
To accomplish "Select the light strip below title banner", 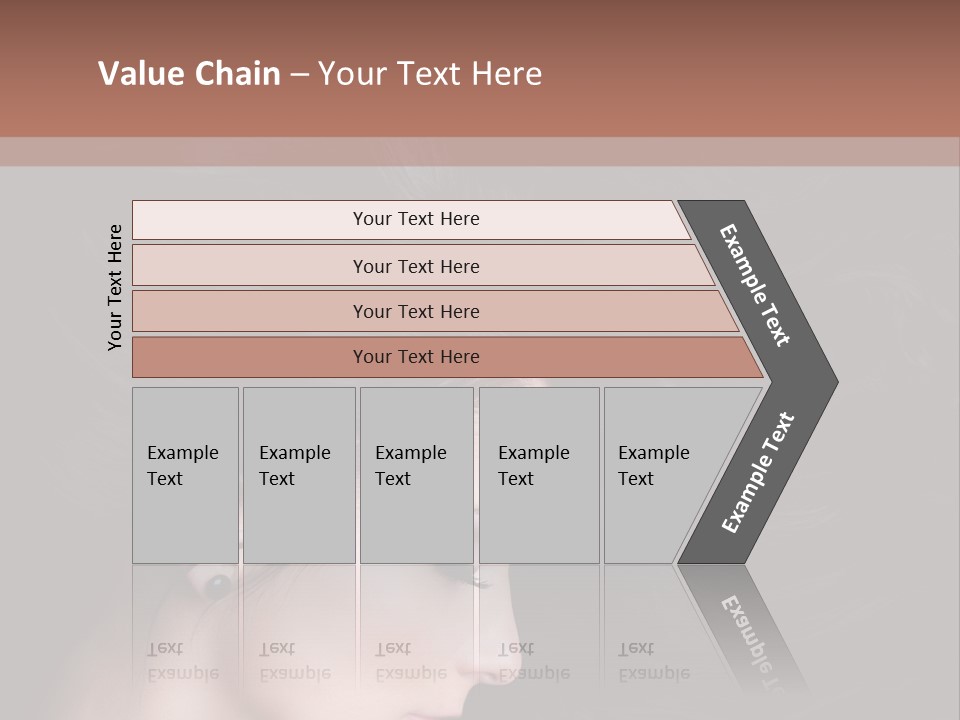I will pyautogui.click(x=480, y=152).
